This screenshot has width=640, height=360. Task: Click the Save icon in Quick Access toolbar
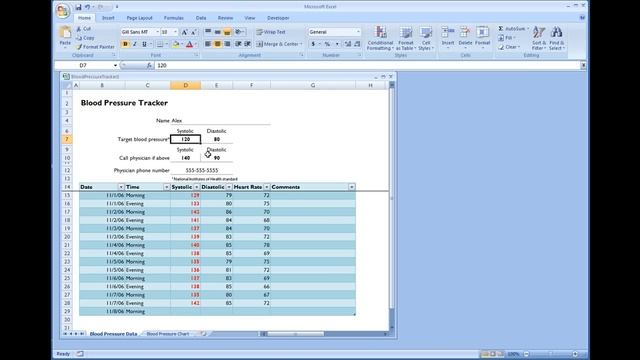tap(78, 7)
